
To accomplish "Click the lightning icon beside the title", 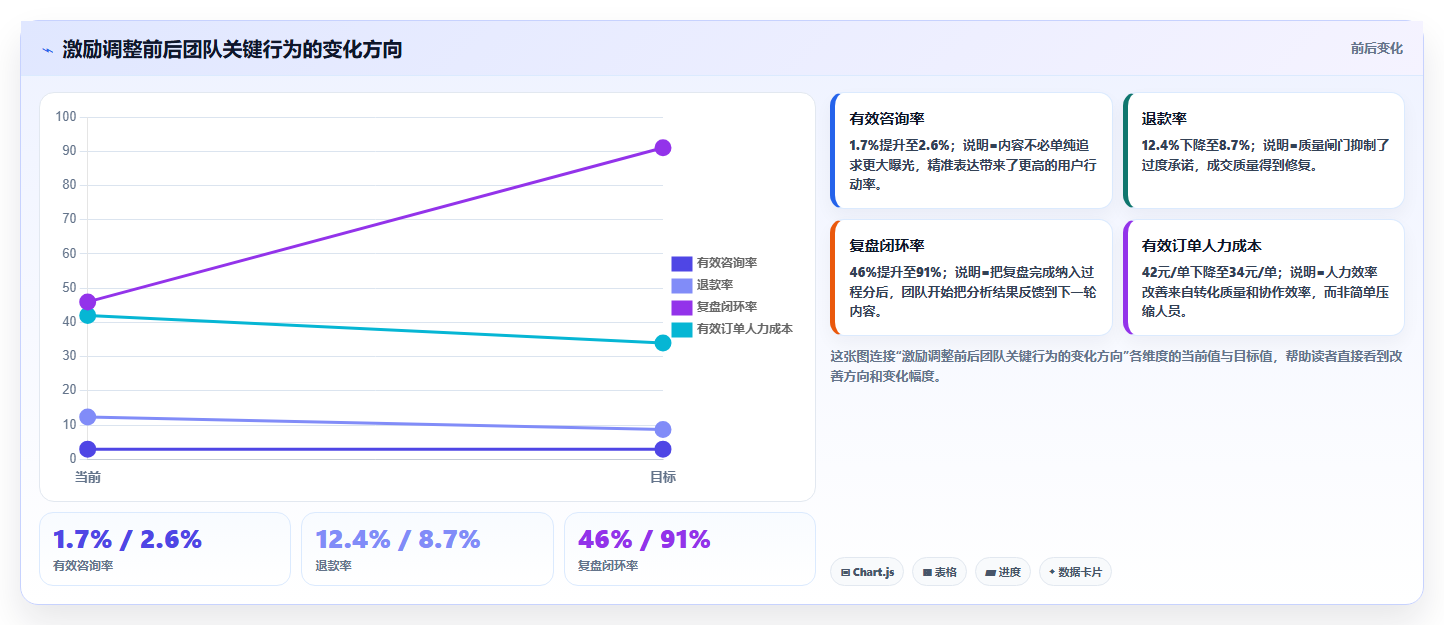I will coord(47,49).
